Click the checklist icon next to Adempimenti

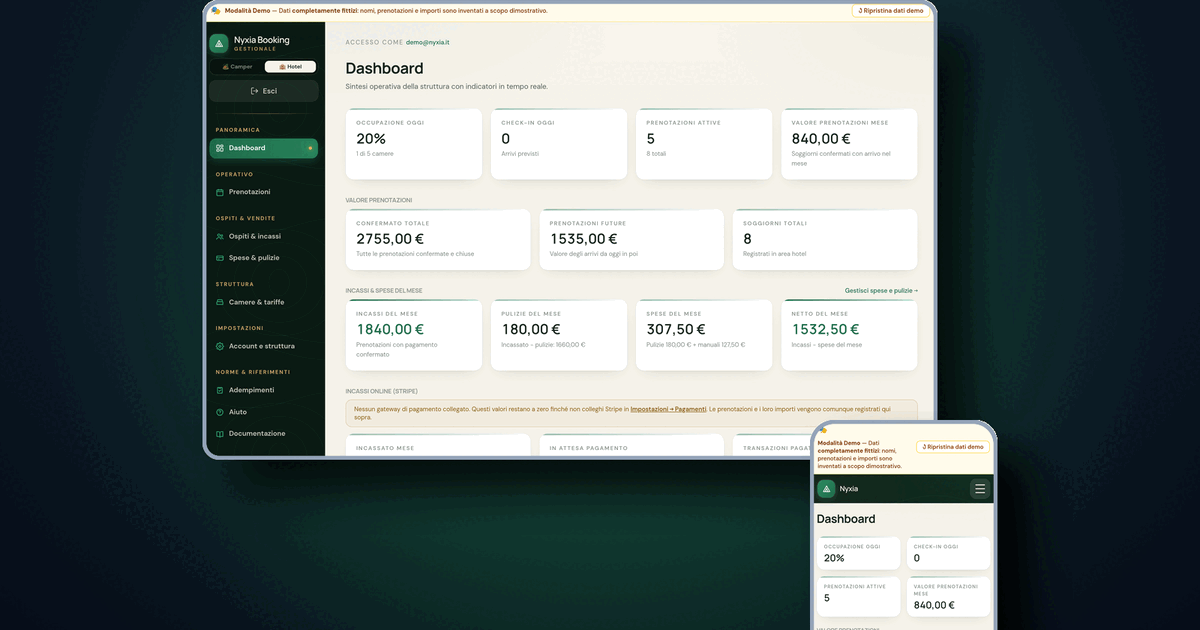(220, 390)
